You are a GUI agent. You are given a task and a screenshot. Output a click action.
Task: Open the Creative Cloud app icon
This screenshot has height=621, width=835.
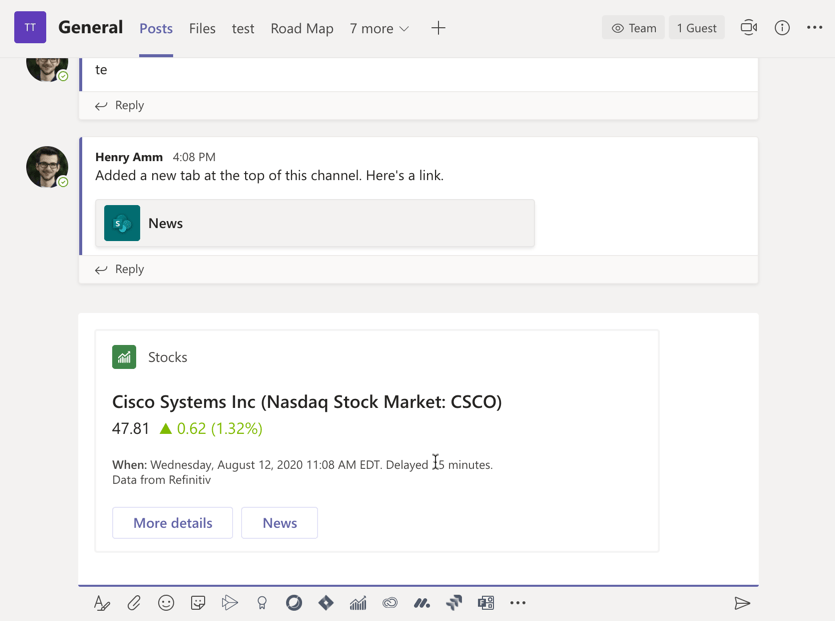[390, 603]
